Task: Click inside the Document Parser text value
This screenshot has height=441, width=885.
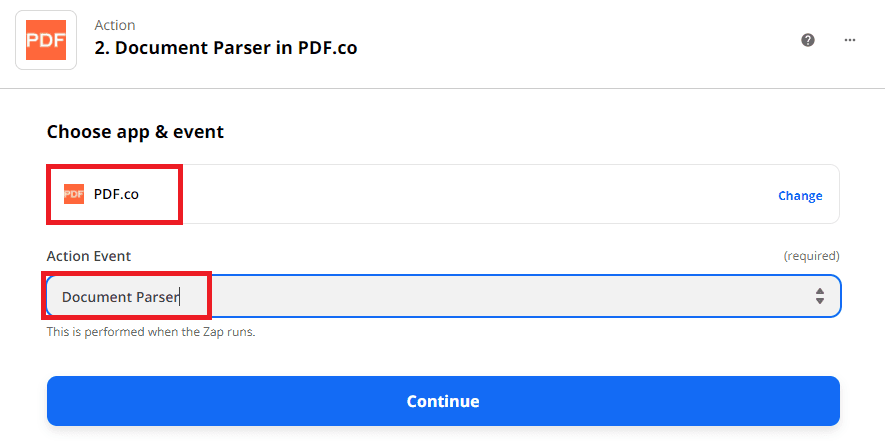Action: 120,297
